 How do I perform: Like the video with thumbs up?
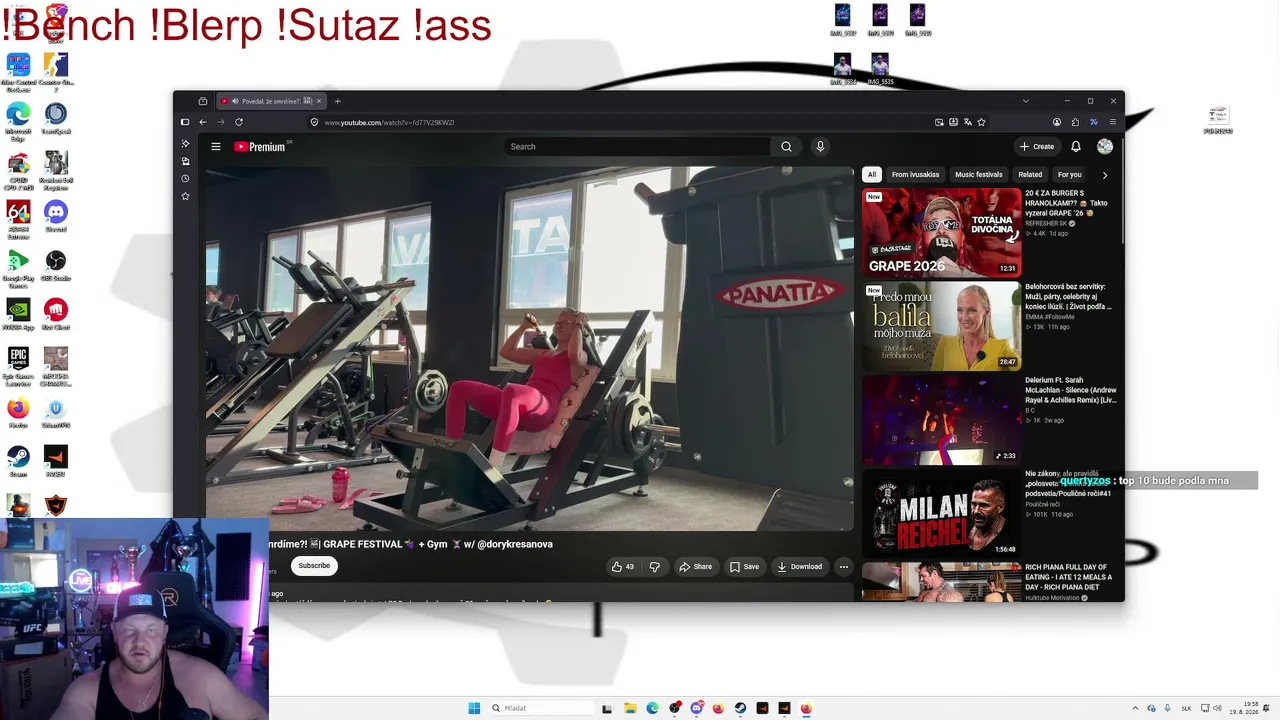tap(623, 567)
